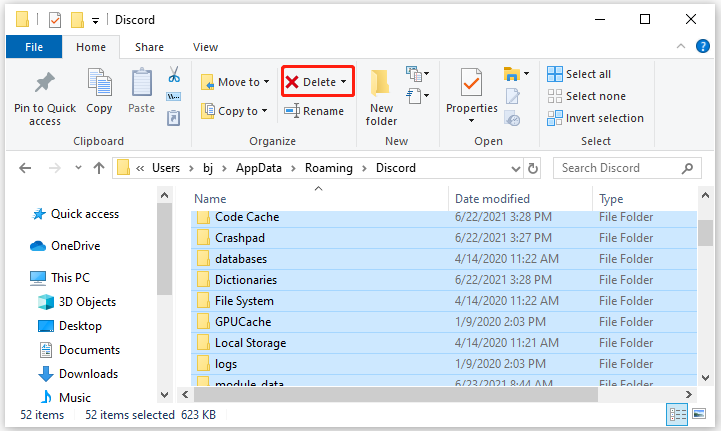Click the Move to button
Screen dimensions: 721x431
235,82
